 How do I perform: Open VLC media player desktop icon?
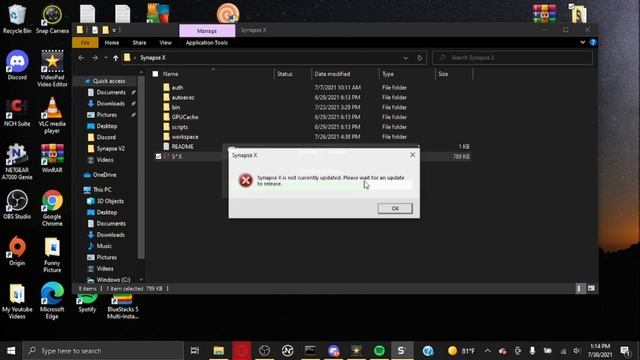point(52,116)
